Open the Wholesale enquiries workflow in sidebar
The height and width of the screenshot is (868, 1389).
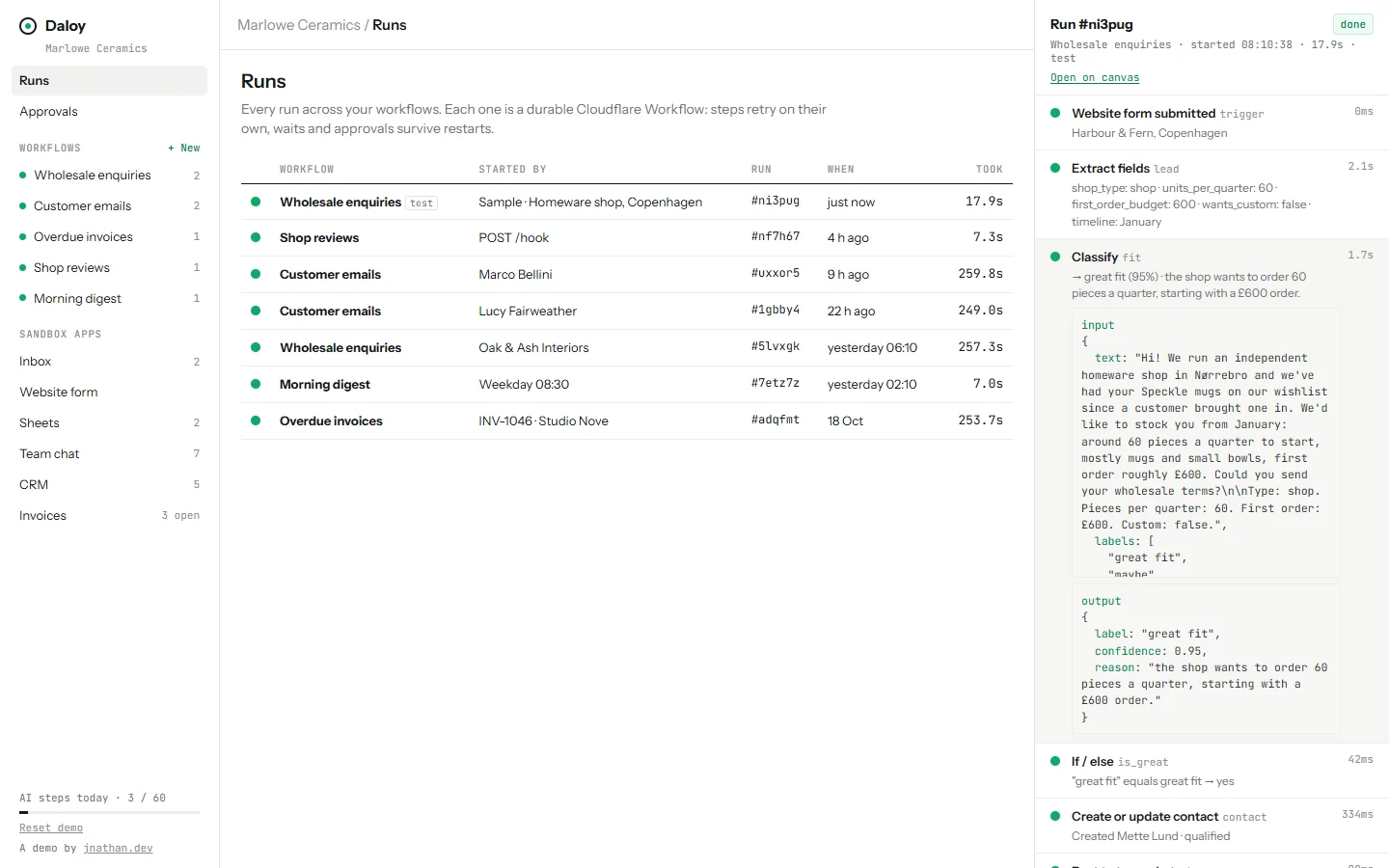[109, 176]
